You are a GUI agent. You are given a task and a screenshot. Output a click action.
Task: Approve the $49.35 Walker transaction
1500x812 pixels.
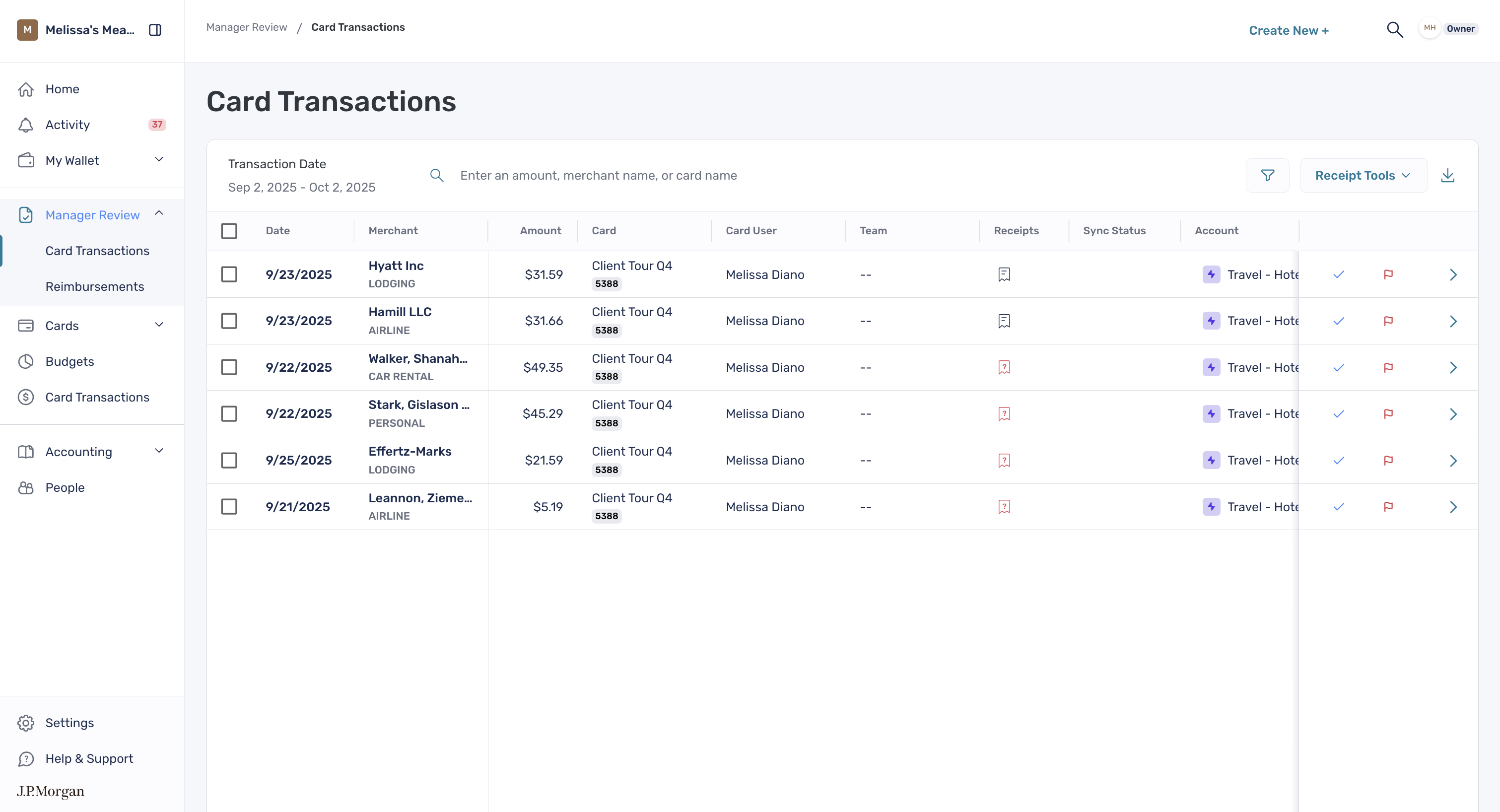pyautogui.click(x=1339, y=367)
